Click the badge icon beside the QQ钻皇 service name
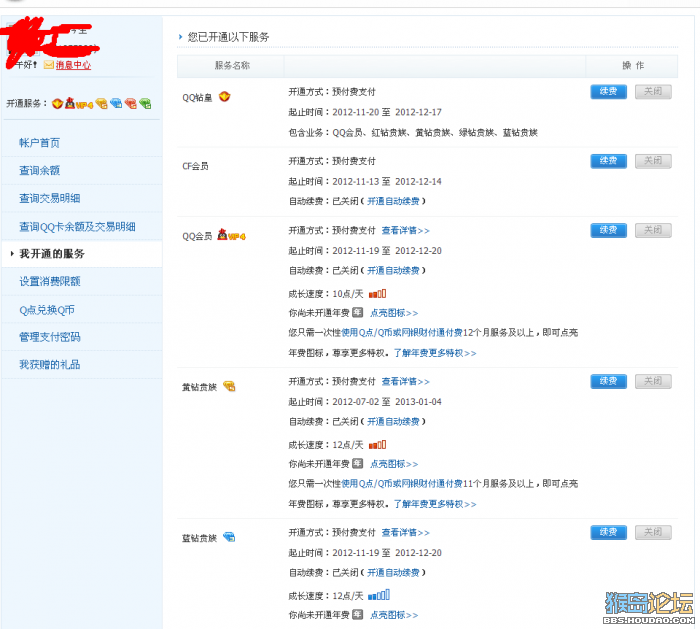Viewport: 700px width, 629px height. (x=224, y=96)
